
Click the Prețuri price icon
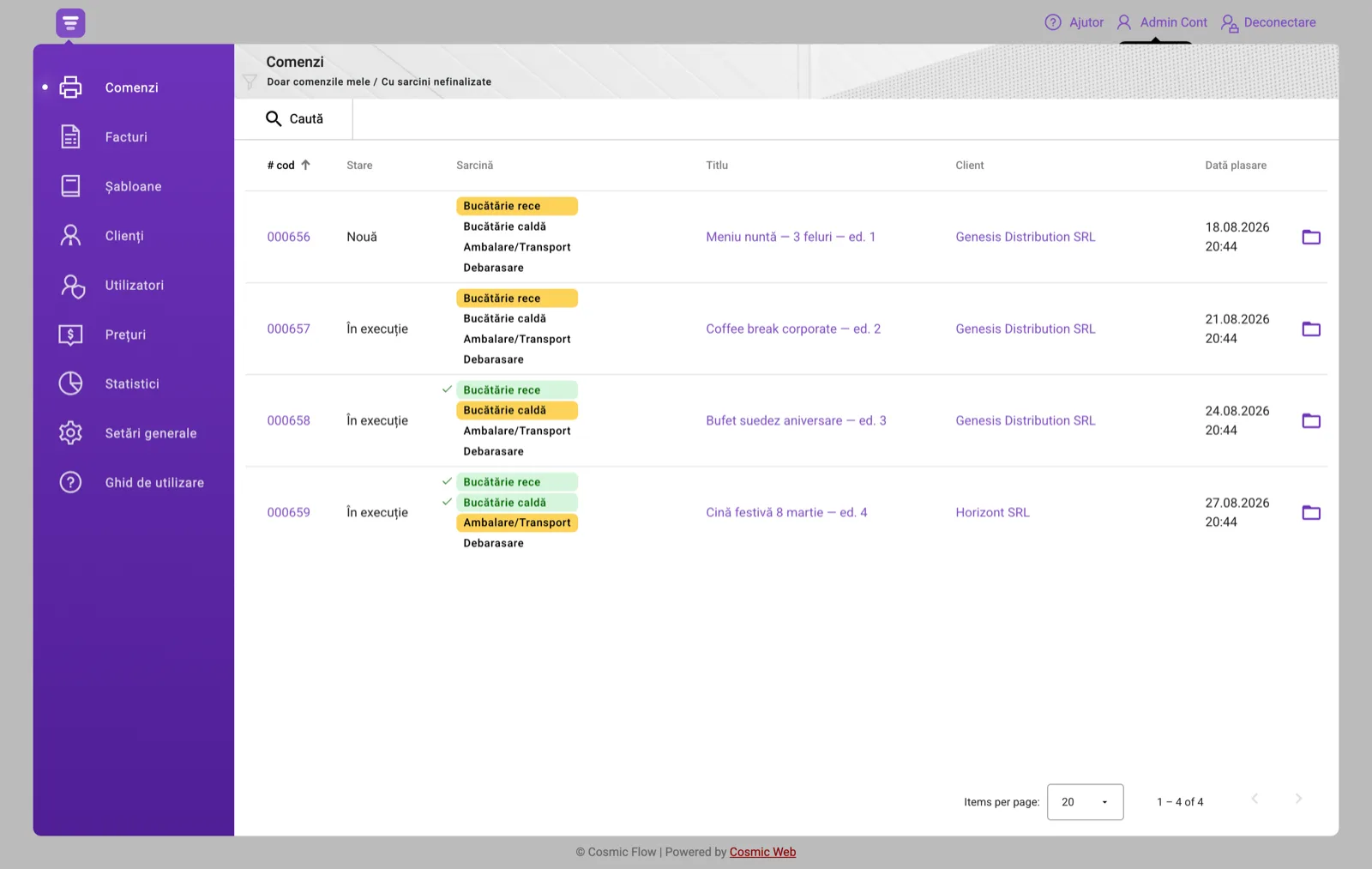pyautogui.click(x=70, y=335)
